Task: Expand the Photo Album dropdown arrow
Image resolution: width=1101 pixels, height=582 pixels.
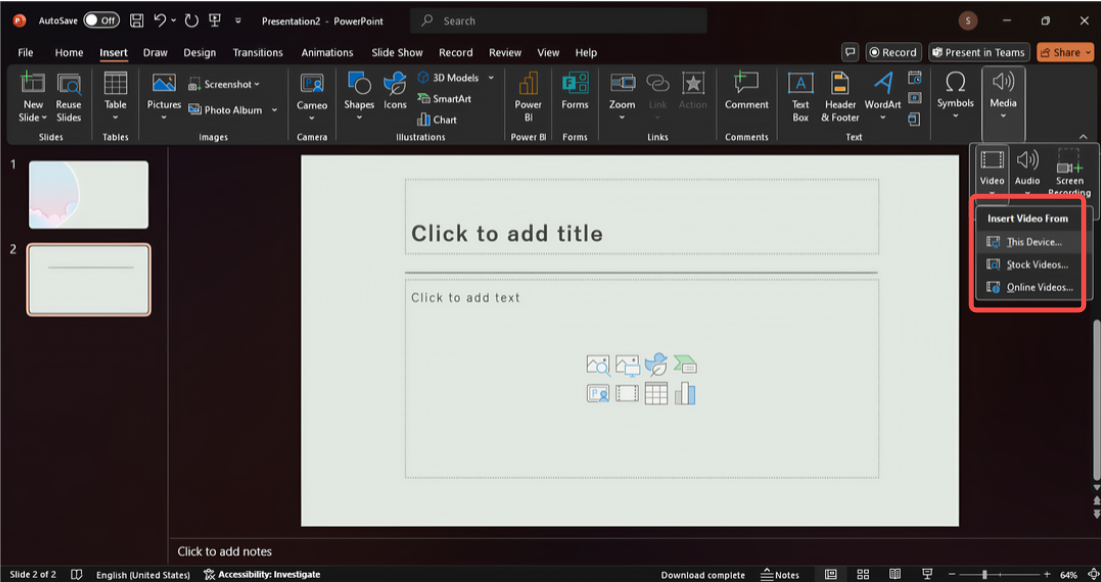Action: coord(274,110)
